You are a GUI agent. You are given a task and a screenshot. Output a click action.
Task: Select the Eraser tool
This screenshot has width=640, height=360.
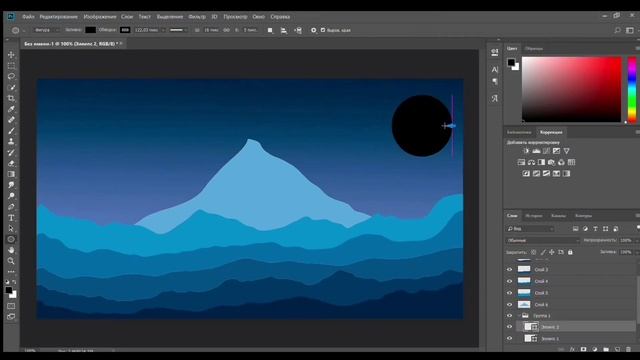pyautogui.click(x=11, y=163)
